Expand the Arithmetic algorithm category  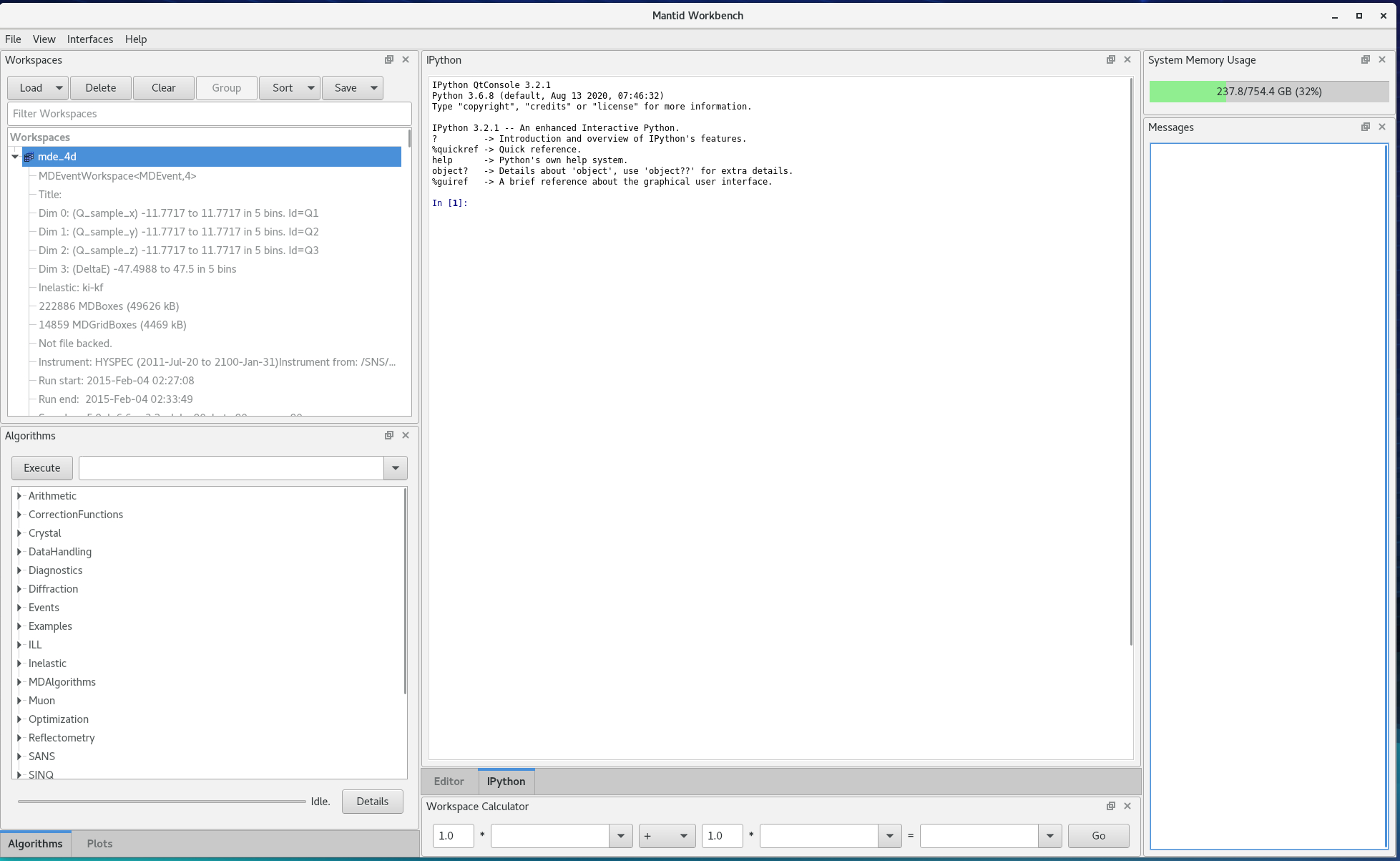click(19, 496)
